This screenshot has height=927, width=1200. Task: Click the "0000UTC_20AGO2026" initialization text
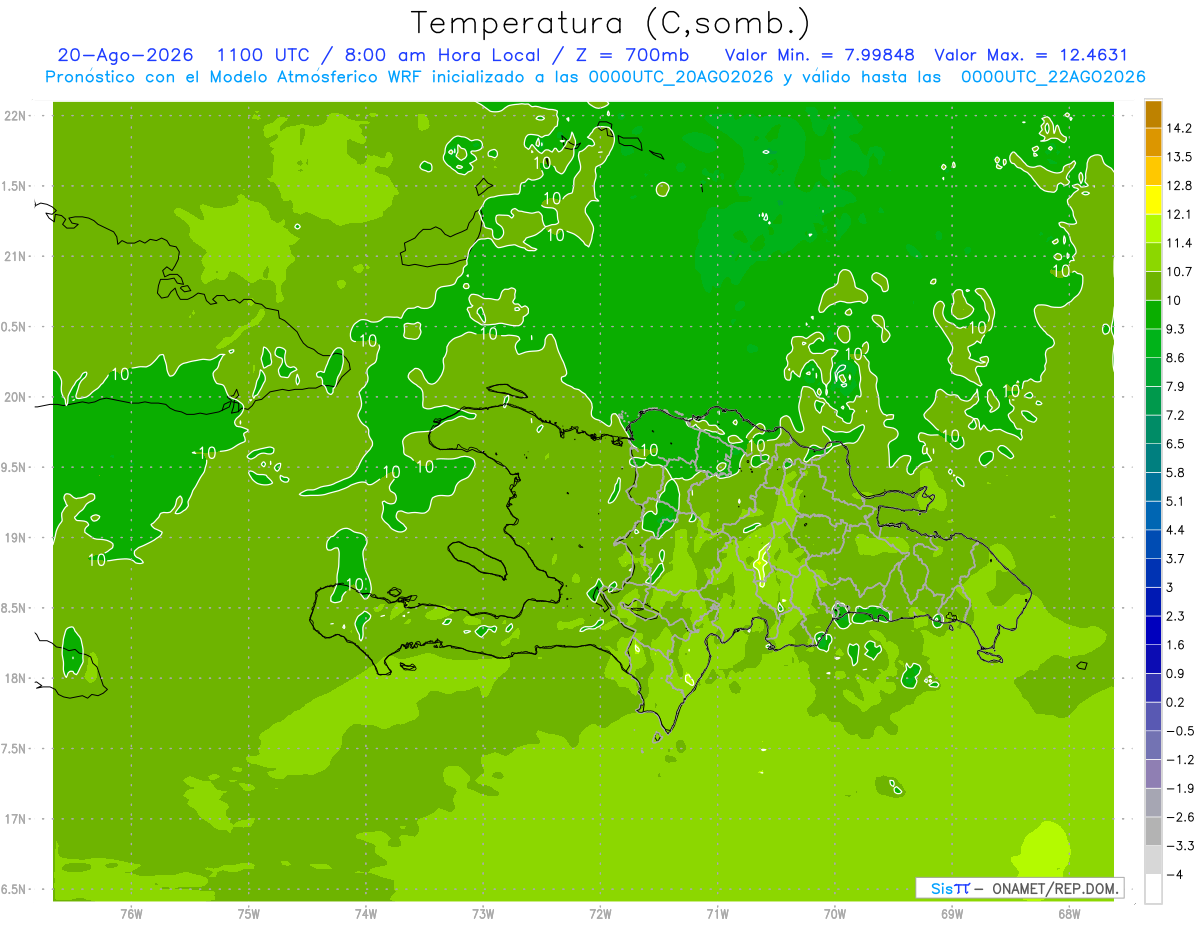681,77
